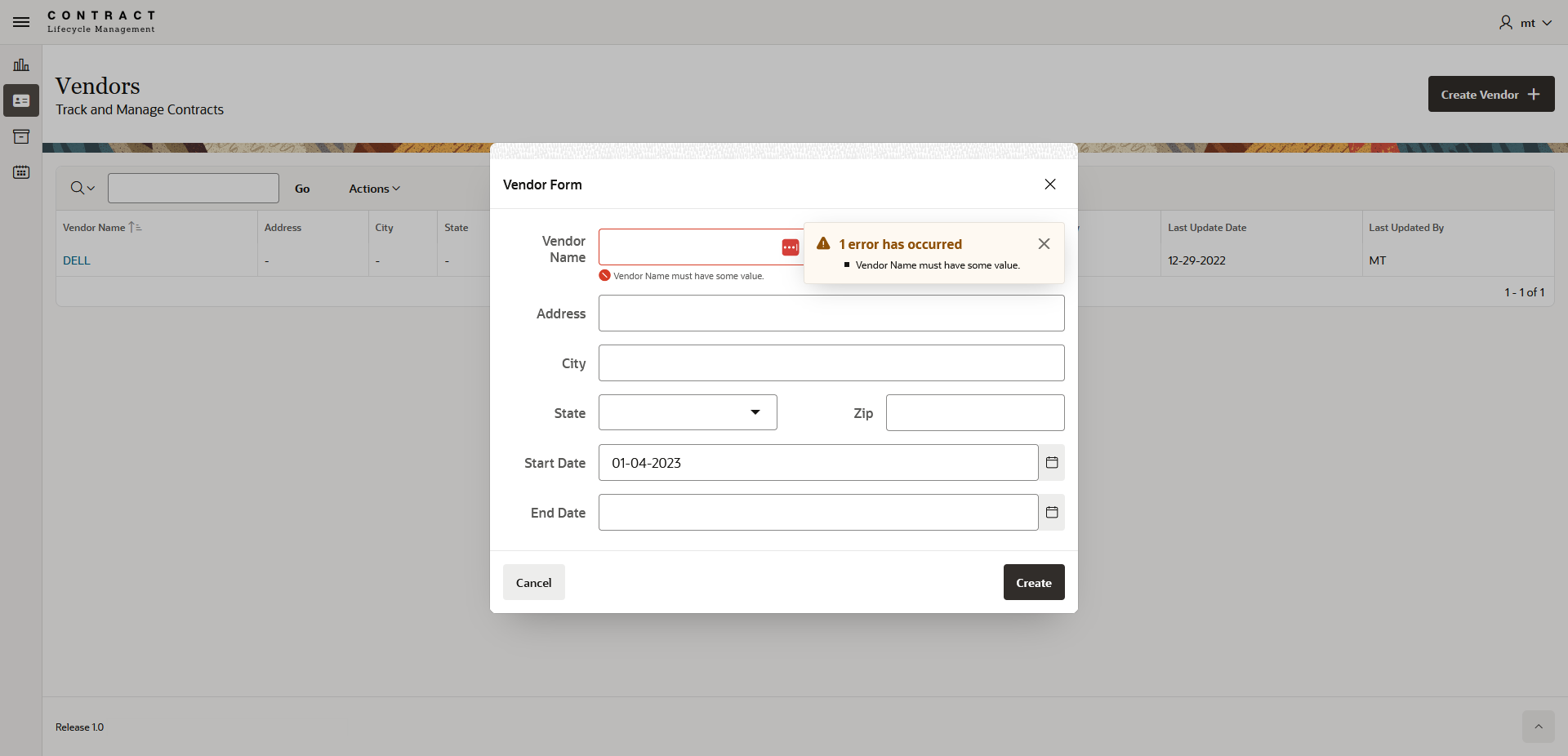This screenshot has height=756, width=1568.
Task: Expand the search column selector dropdown
Action: click(x=82, y=189)
